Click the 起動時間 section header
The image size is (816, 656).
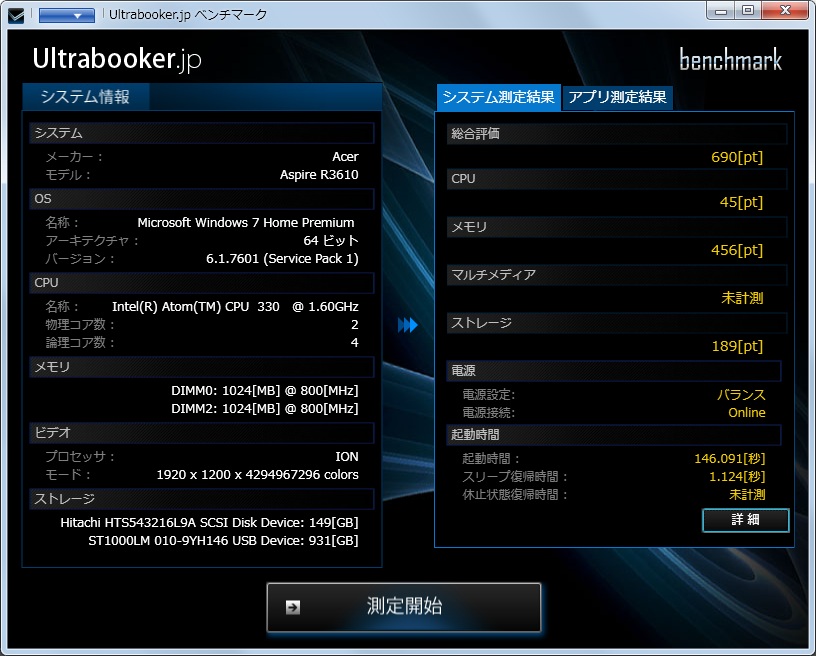coord(614,435)
